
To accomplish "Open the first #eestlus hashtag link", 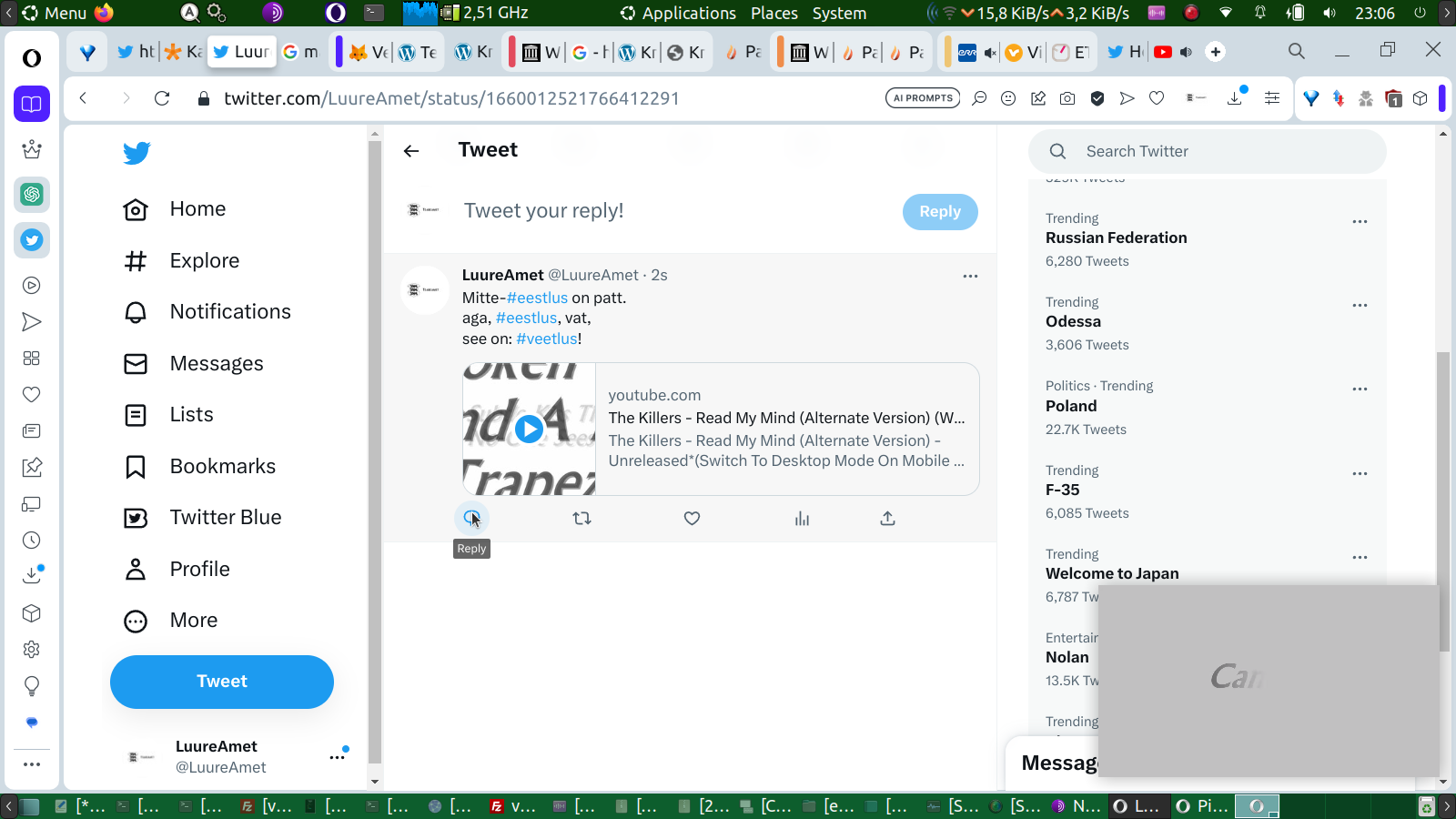I will point(537,298).
